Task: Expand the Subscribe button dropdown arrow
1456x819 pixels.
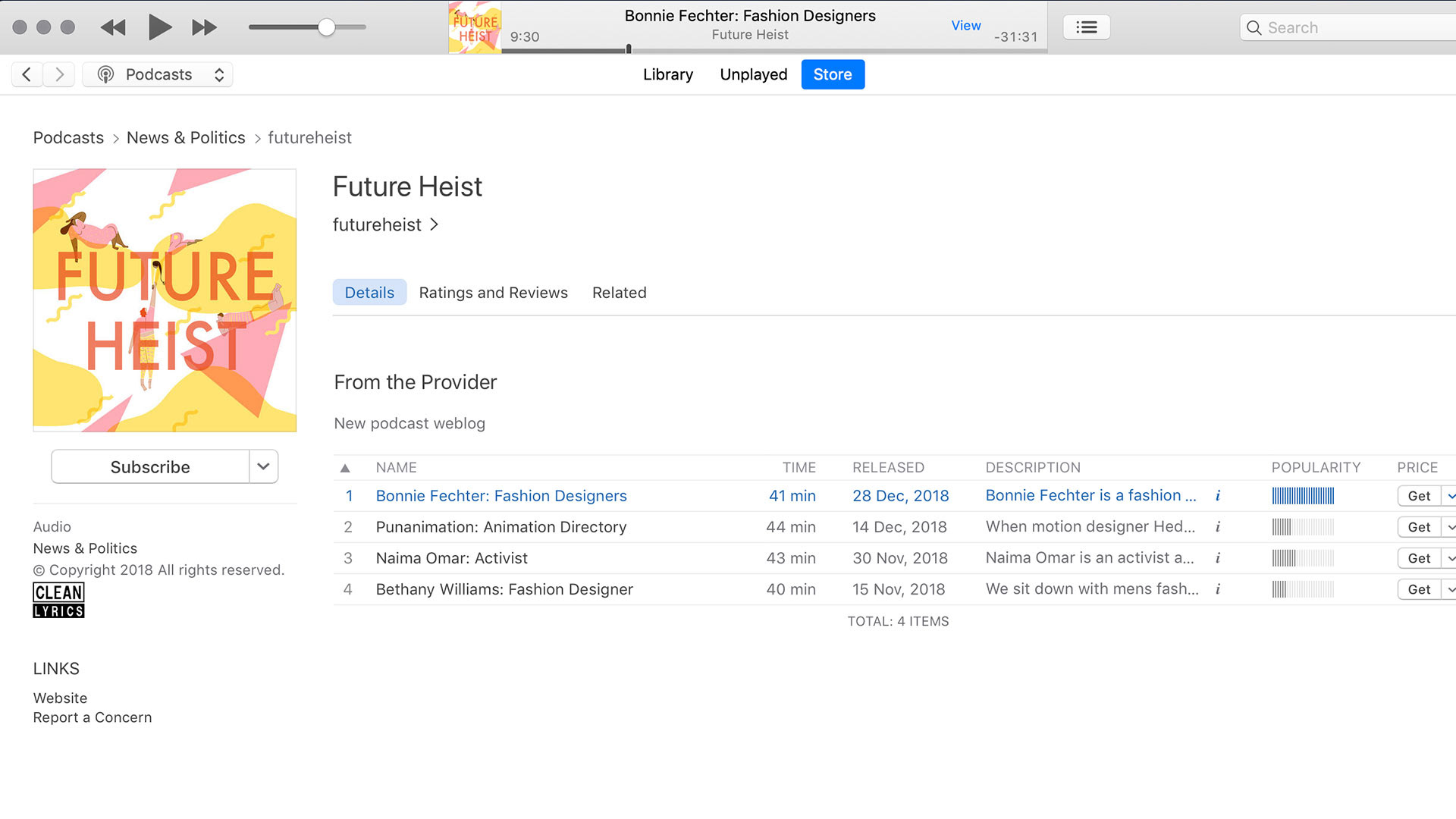Action: click(263, 466)
